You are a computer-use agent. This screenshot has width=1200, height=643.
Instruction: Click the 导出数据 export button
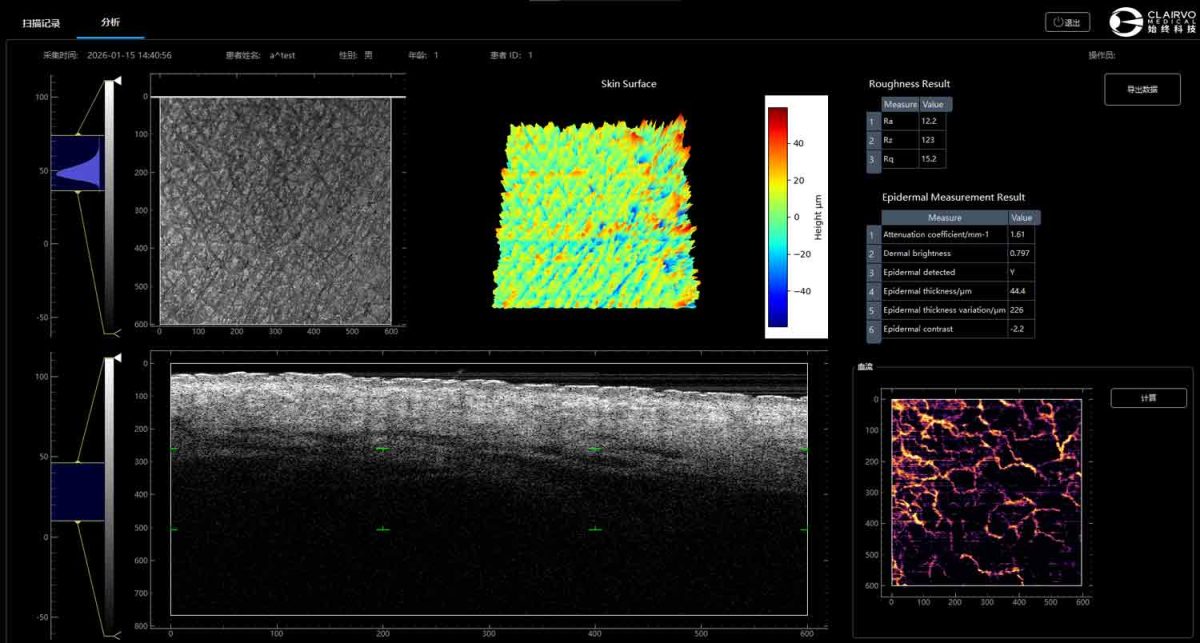(x=1142, y=89)
